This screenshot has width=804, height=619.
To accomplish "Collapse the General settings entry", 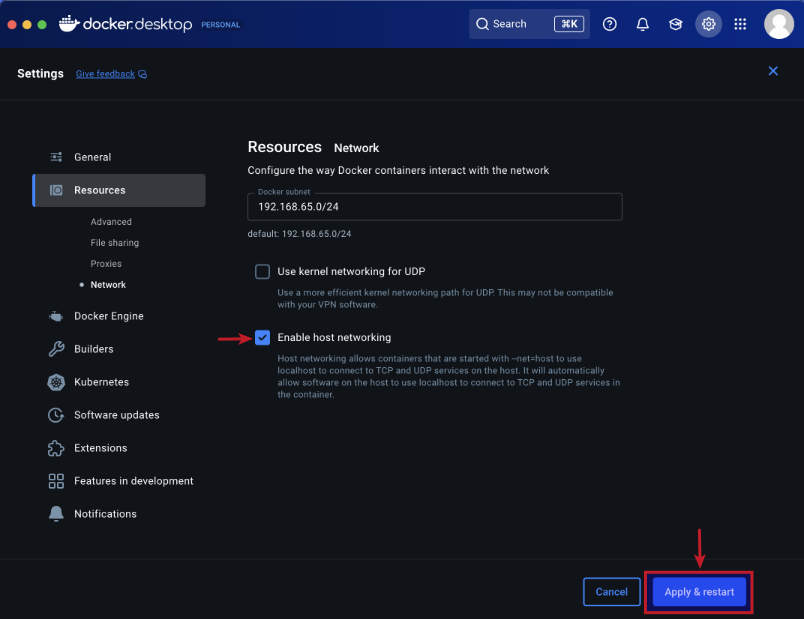I will click(92, 157).
